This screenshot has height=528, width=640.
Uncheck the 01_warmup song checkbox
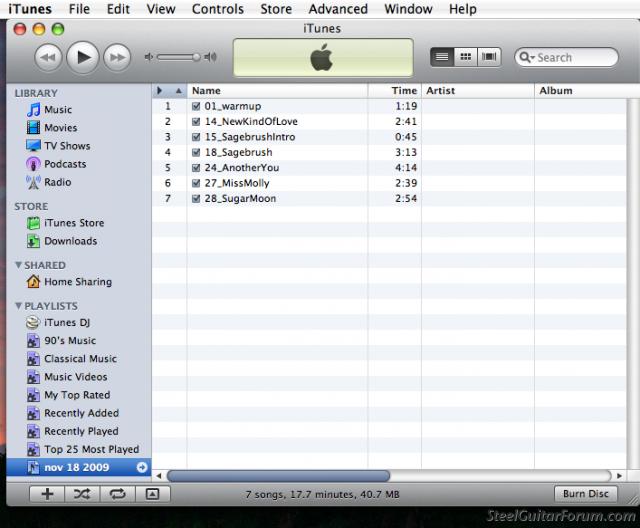197,106
